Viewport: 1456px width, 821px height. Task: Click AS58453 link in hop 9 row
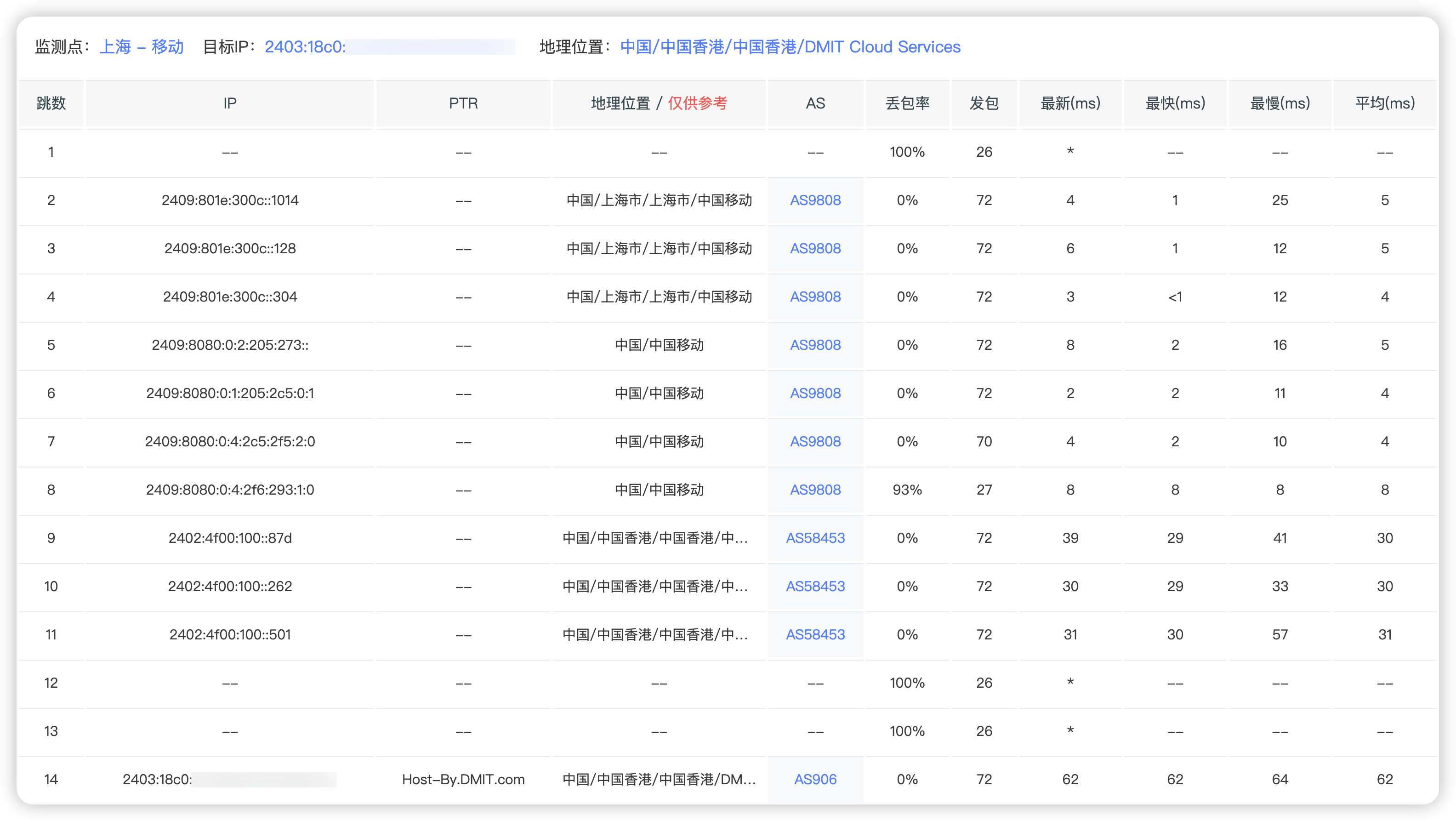[x=815, y=538]
